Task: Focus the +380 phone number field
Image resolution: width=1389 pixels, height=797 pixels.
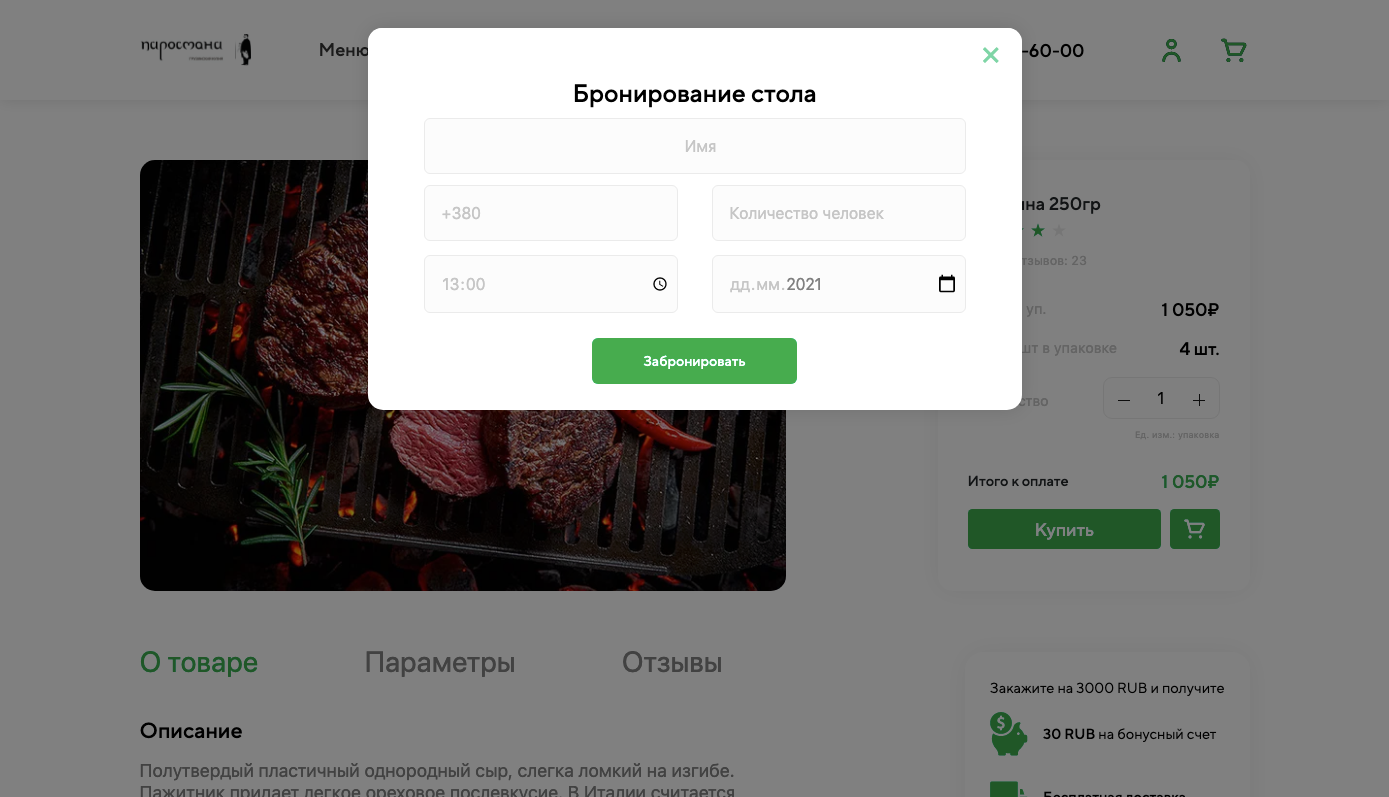Action: [x=551, y=213]
